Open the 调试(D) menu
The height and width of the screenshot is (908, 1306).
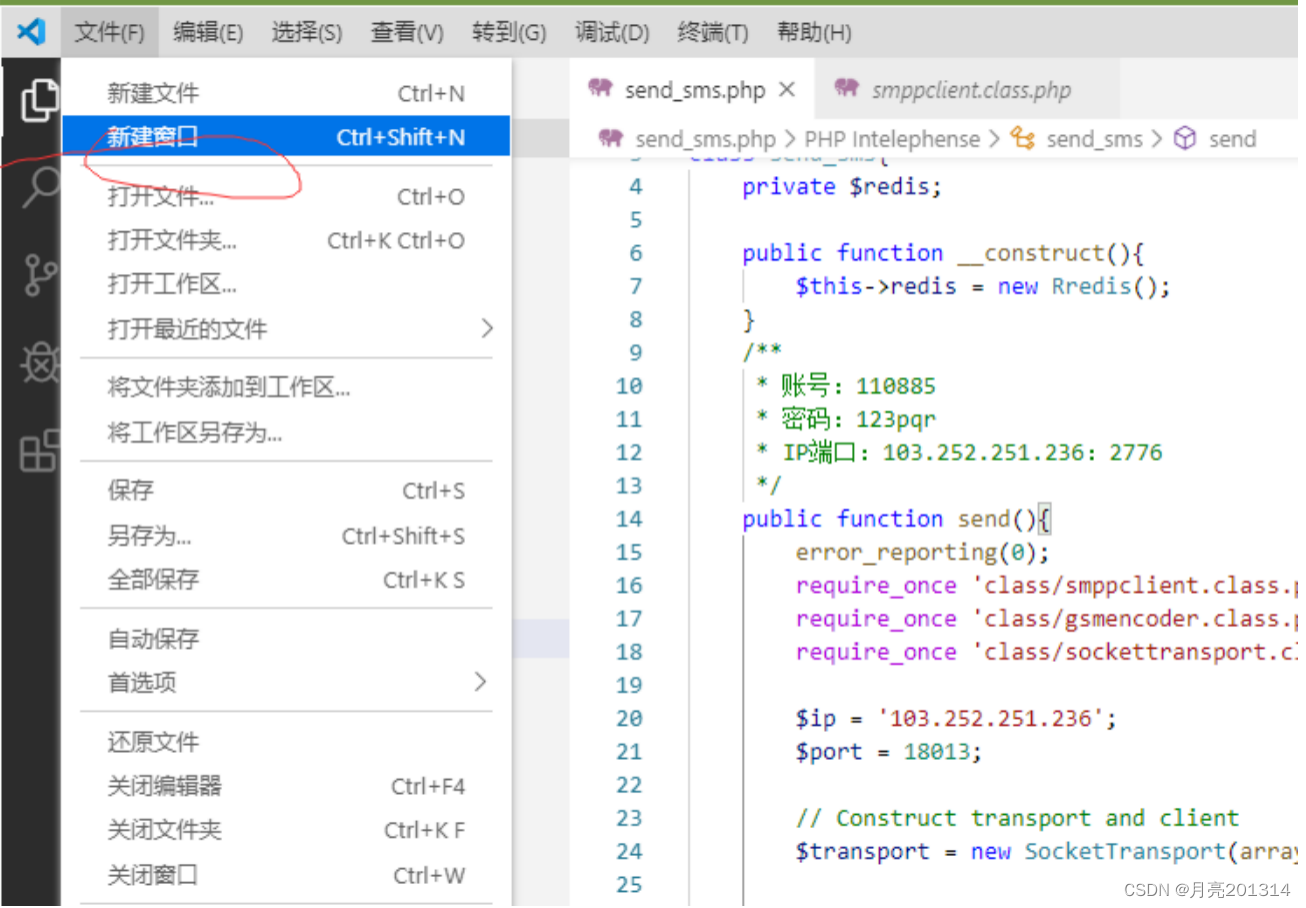pos(612,33)
